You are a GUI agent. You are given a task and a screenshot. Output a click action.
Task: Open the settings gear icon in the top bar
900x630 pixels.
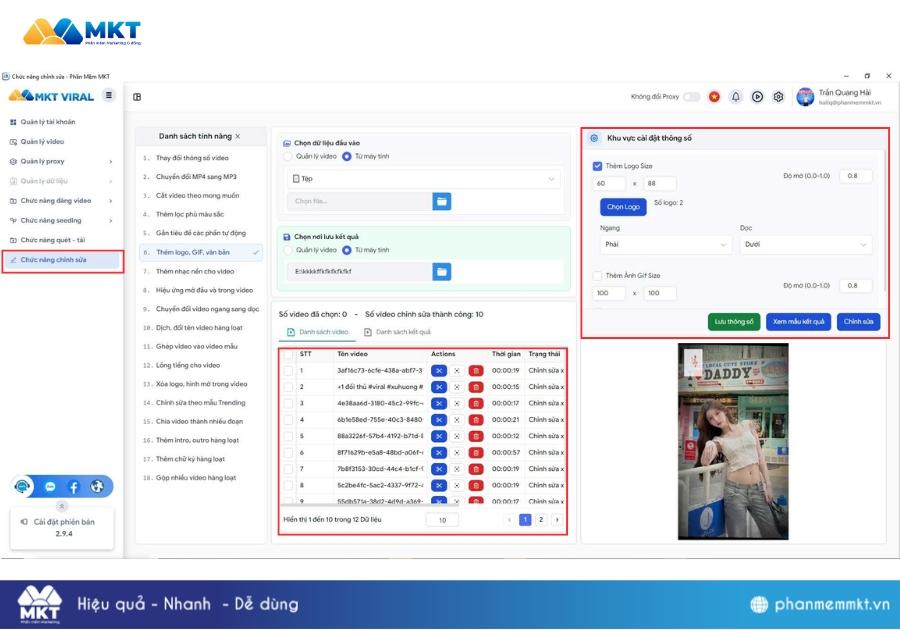(778, 96)
